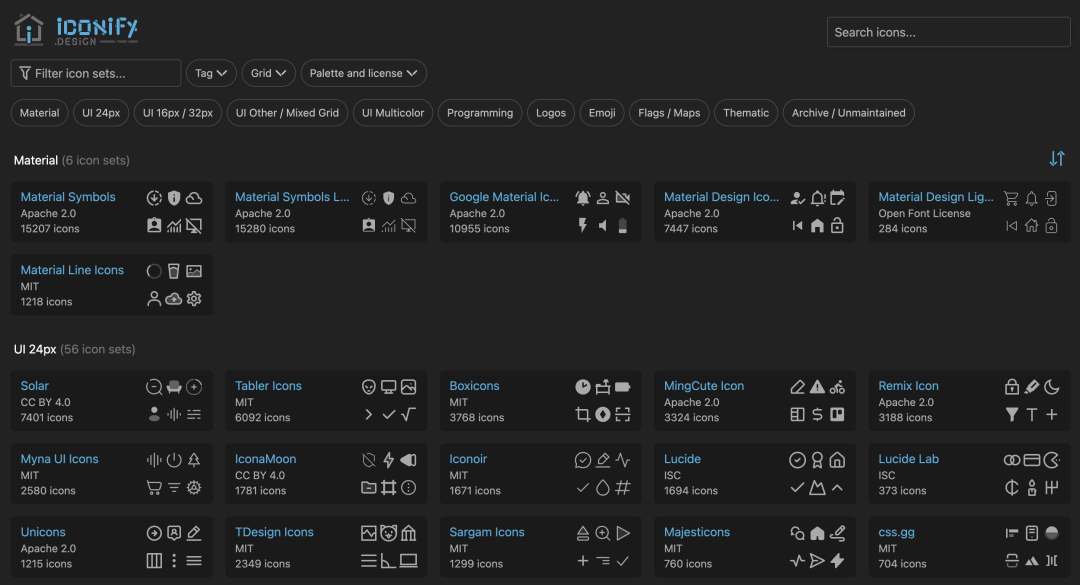Open the Lucide Lab icon set
Viewport: 1080px width, 585px height.
(x=908, y=459)
